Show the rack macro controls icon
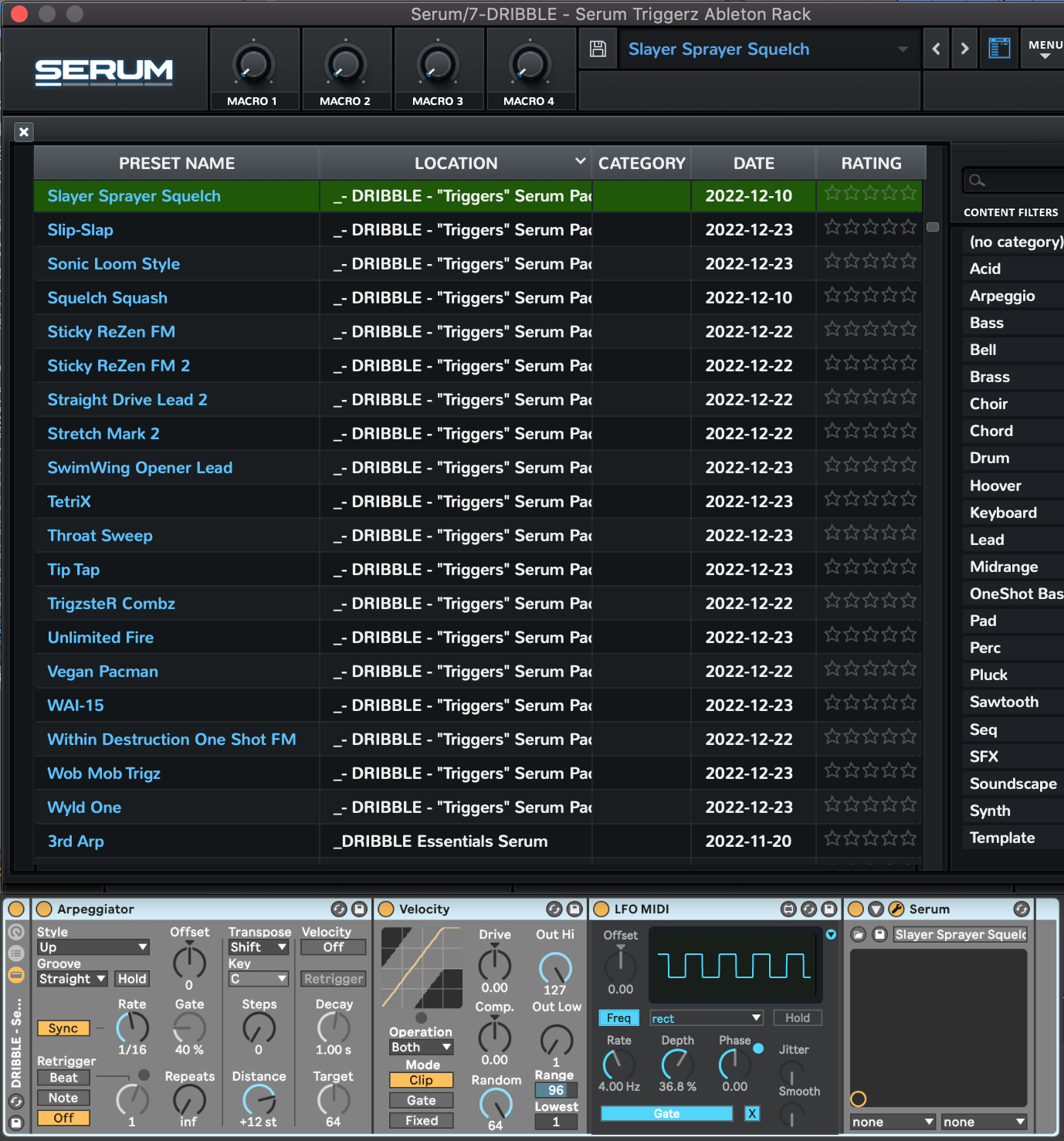The height and width of the screenshot is (1141, 1064). click(16, 933)
